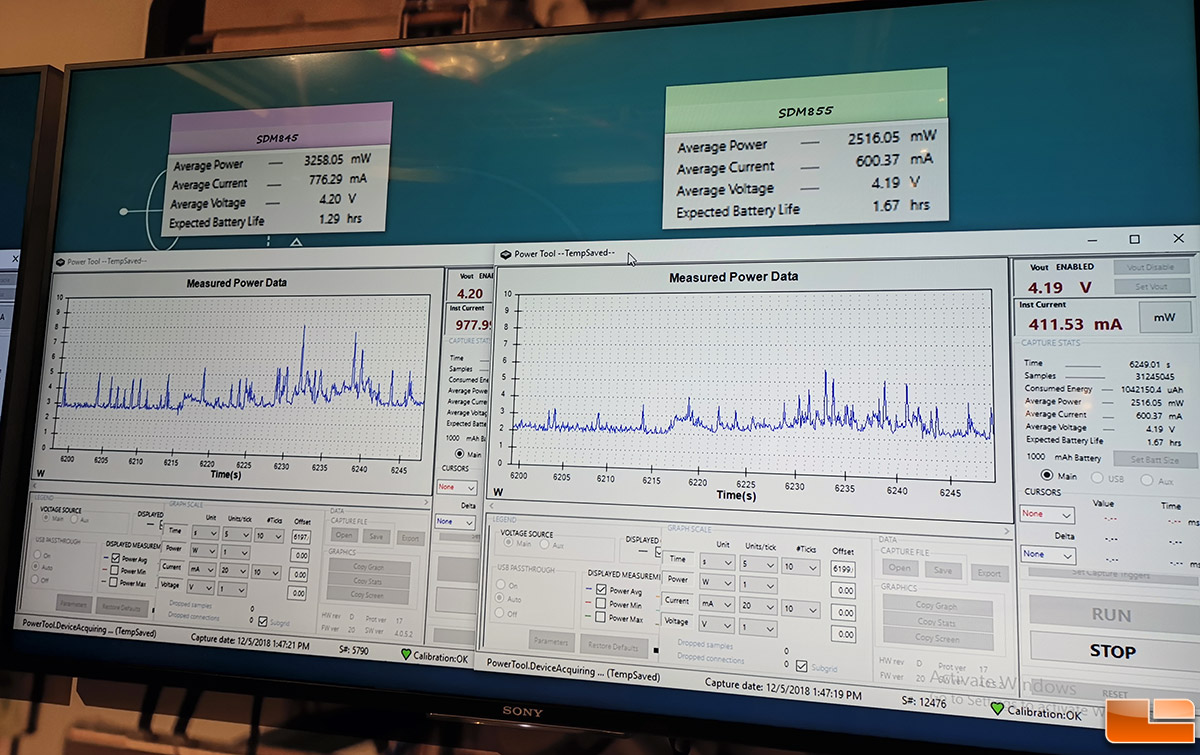Click Copy Graph button in right window
1200x755 pixels.
(x=937, y=606)
